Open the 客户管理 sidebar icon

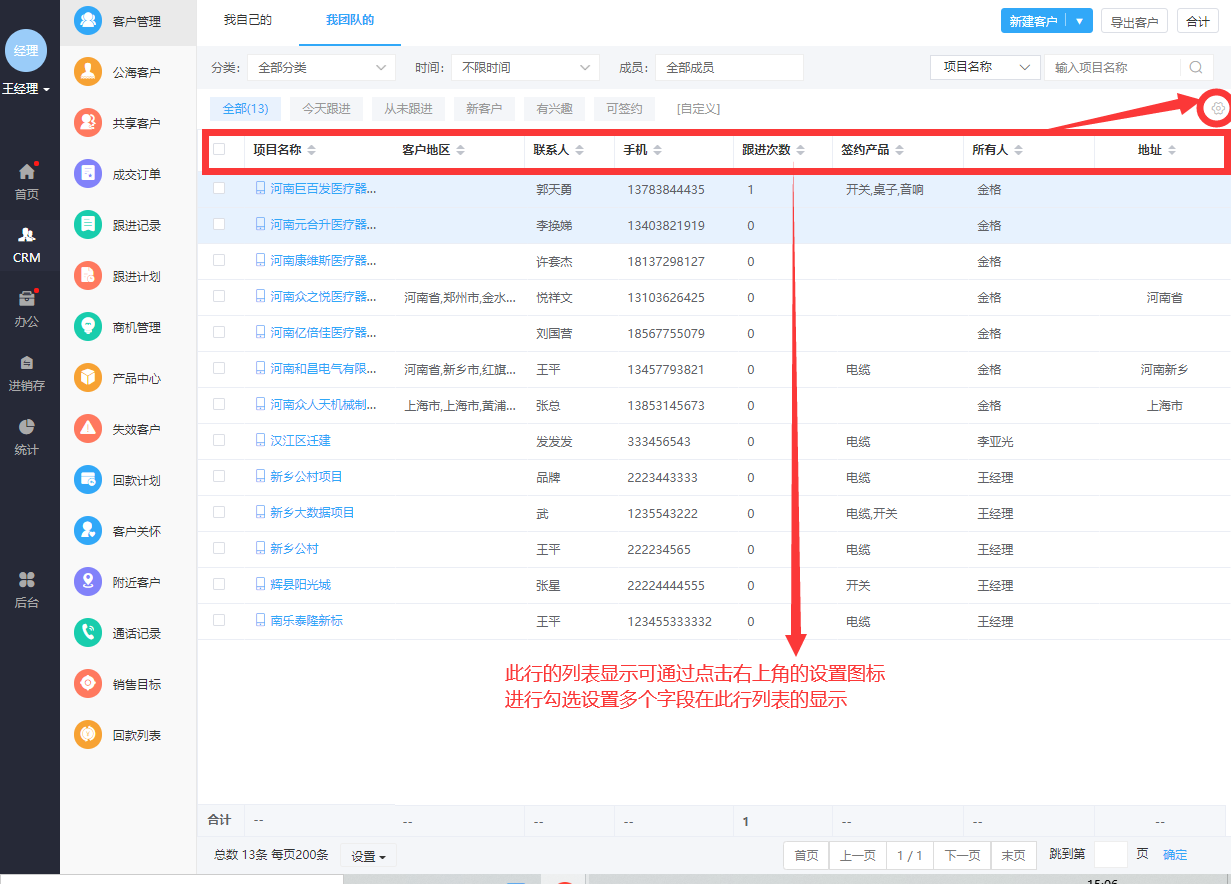[x=88, y=21]
